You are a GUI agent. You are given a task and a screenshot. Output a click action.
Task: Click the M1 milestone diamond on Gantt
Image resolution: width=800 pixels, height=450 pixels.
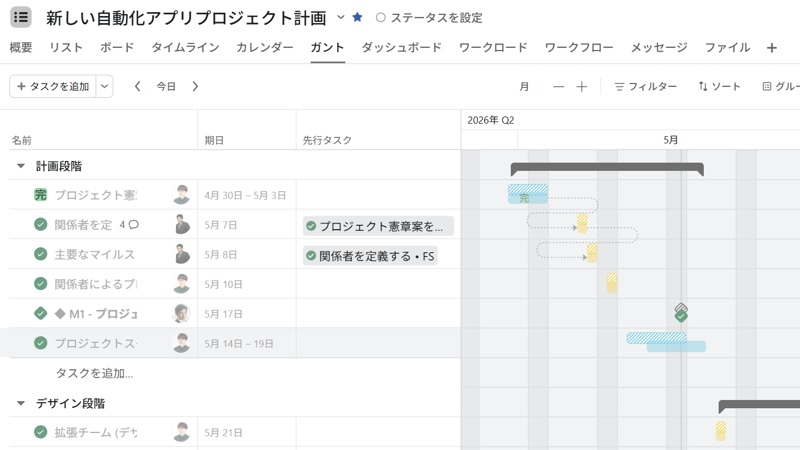[x=681, y=316]
